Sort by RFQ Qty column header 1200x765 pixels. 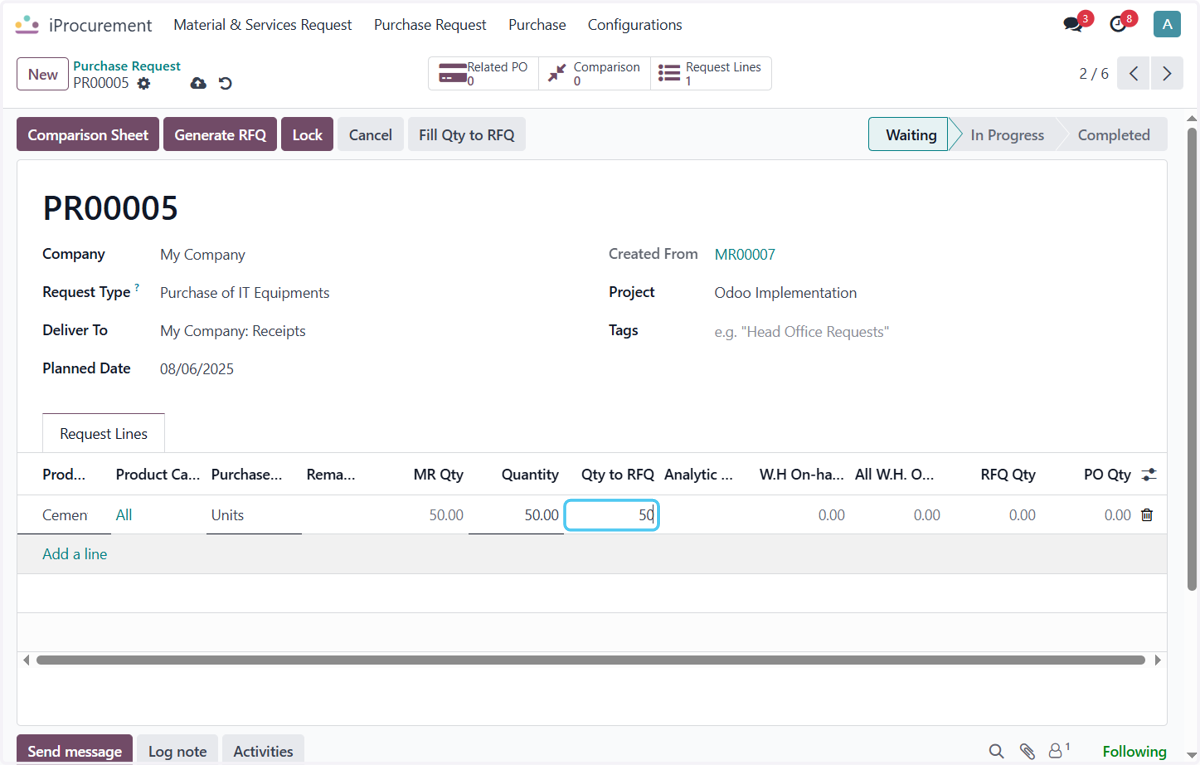[x=1008, y=475]
